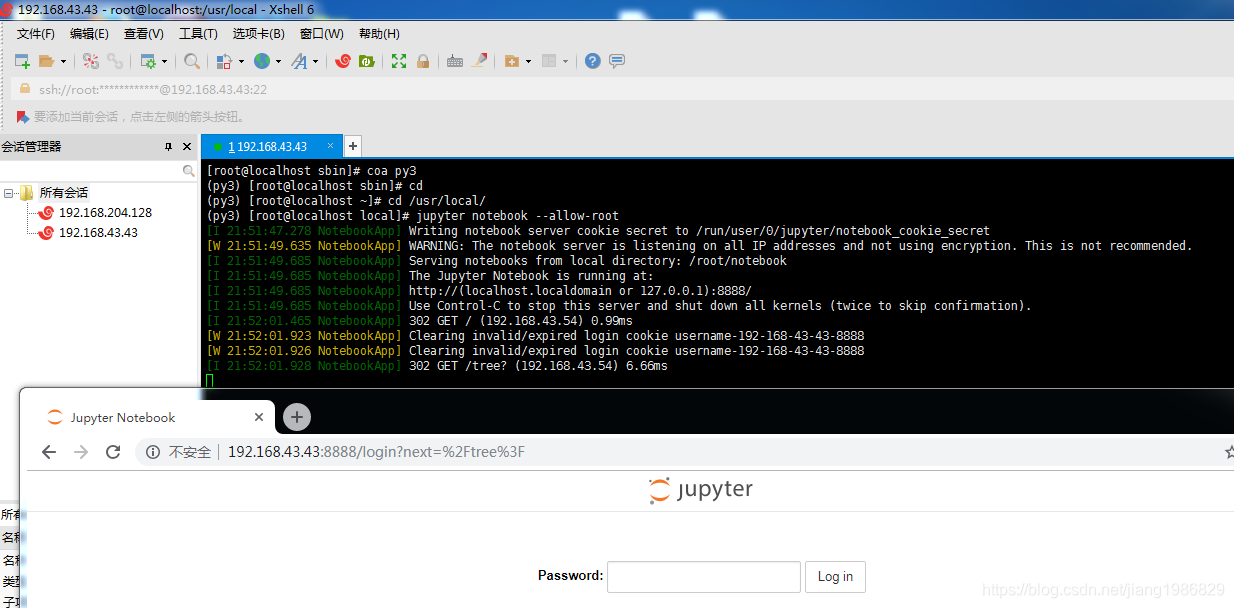The image size is (1234, 608).
Task: Switch to the 1 192.168.43.43 tab
Action: click(271, 146)
